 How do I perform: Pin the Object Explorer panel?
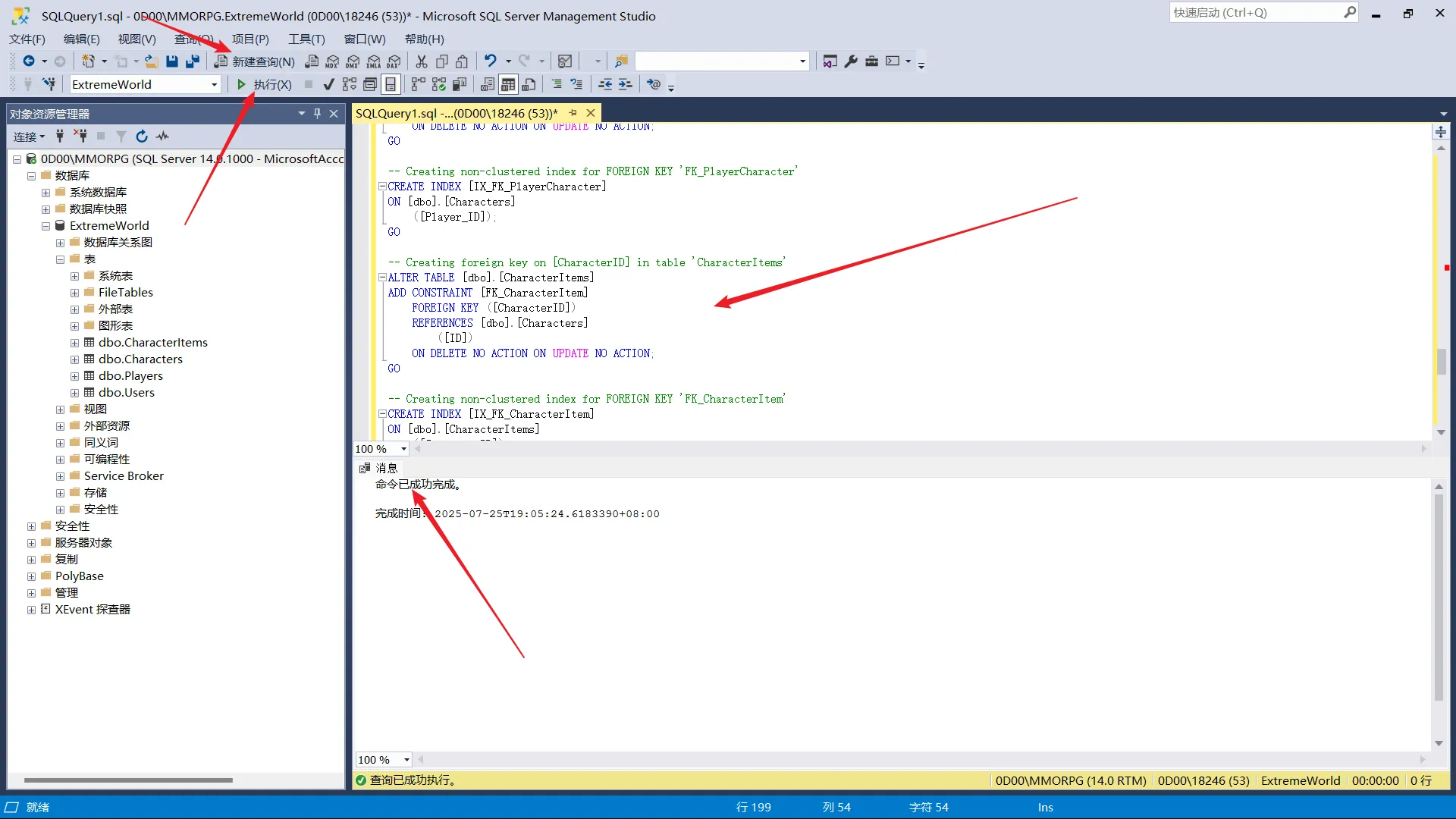click(318, 114)
